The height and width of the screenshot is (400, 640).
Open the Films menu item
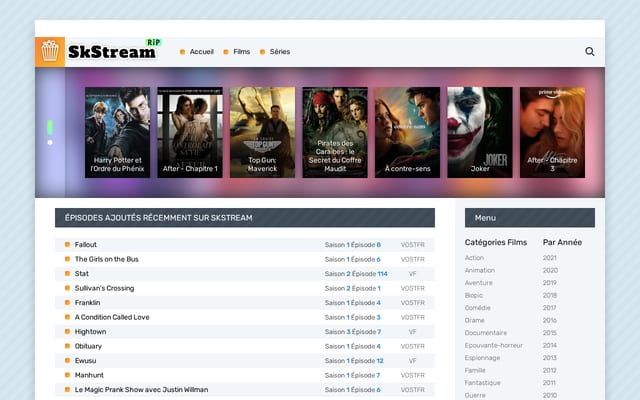pyautogui.click(x=242, y=52)
